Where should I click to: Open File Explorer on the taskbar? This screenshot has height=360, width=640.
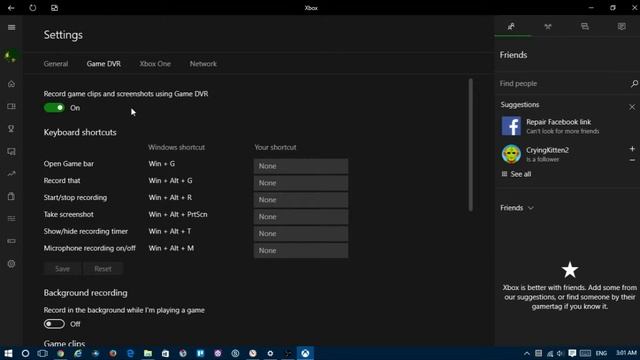[148, 353]
